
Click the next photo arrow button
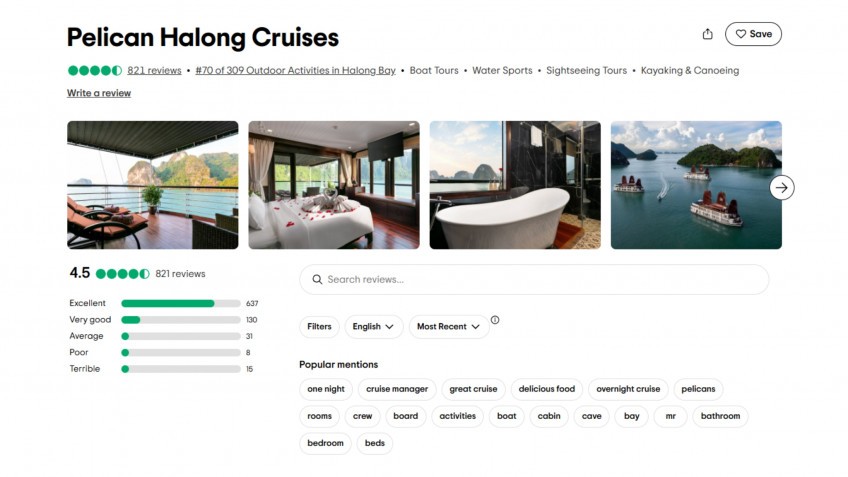click(x=782, y=187)
